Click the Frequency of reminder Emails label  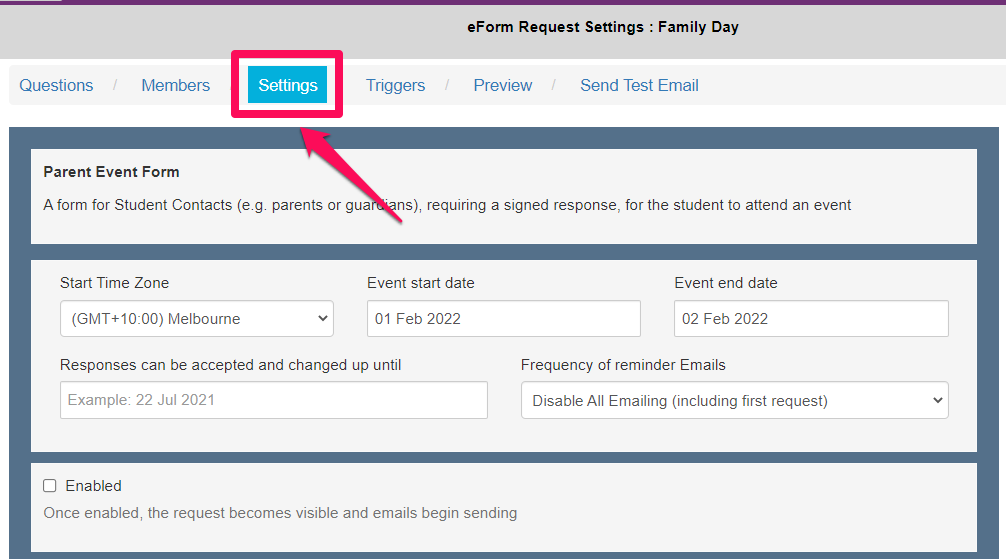pos(623,365)
